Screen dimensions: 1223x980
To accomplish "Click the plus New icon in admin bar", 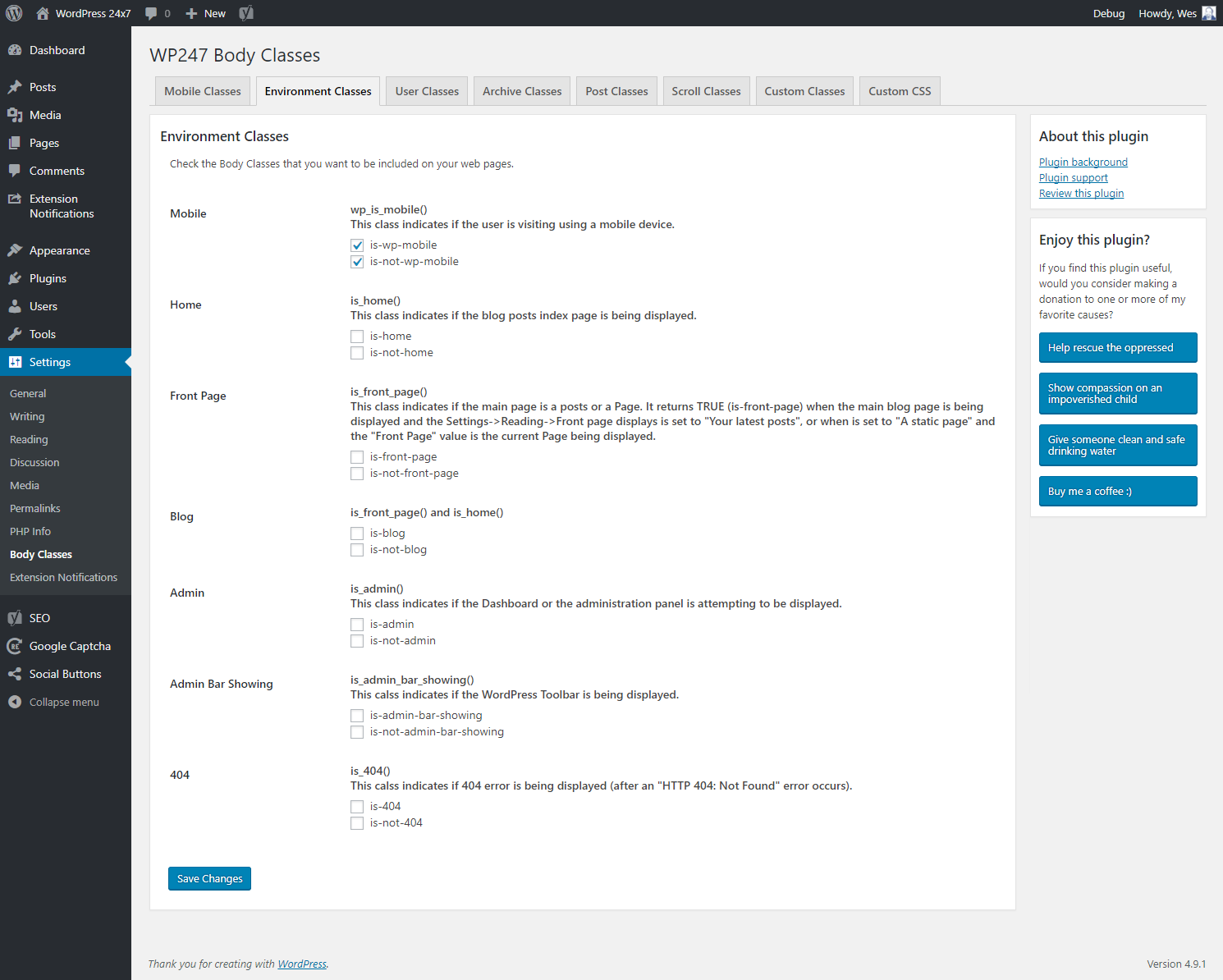I will pyautogui.click(x=191, y=13).
